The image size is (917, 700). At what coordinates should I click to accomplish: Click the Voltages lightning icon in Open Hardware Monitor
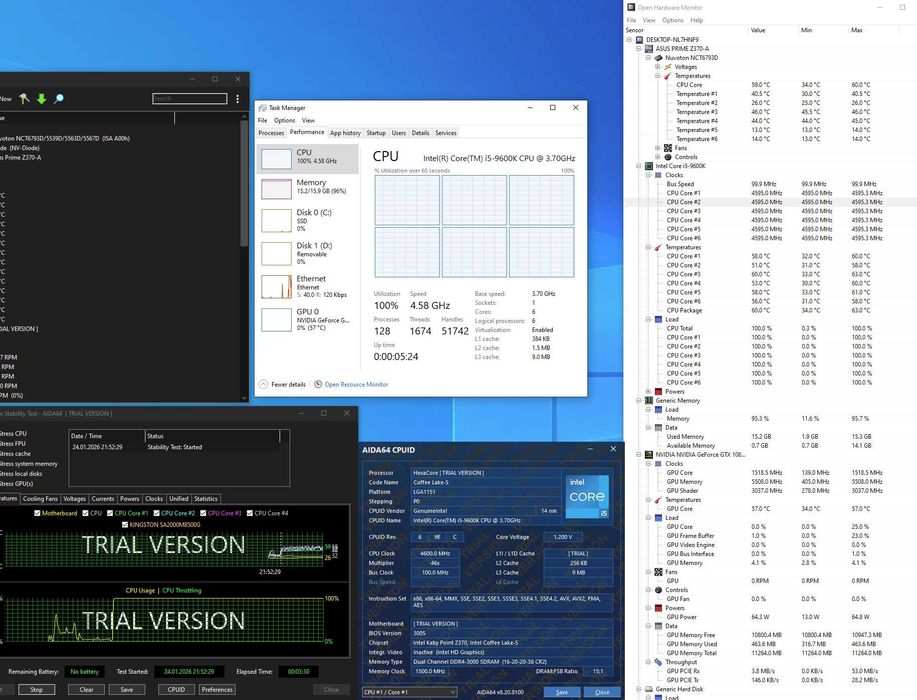click(668, 67)
